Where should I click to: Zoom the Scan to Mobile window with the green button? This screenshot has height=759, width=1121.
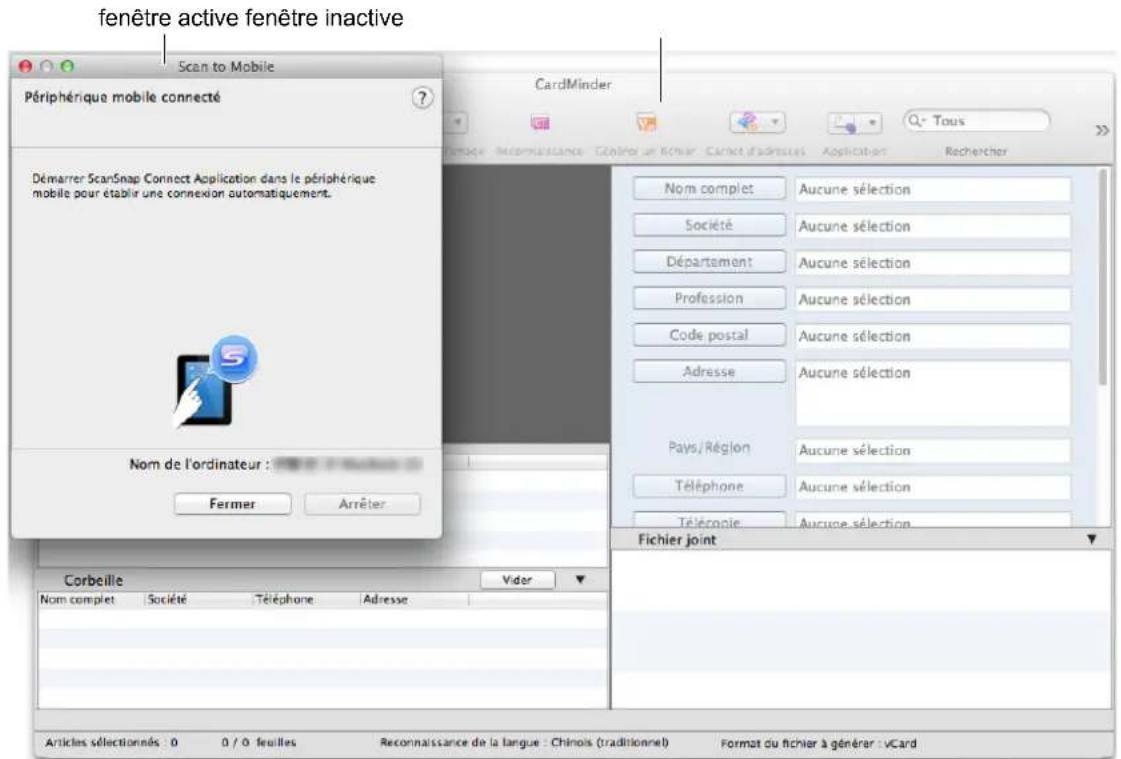tap(67, 66)
